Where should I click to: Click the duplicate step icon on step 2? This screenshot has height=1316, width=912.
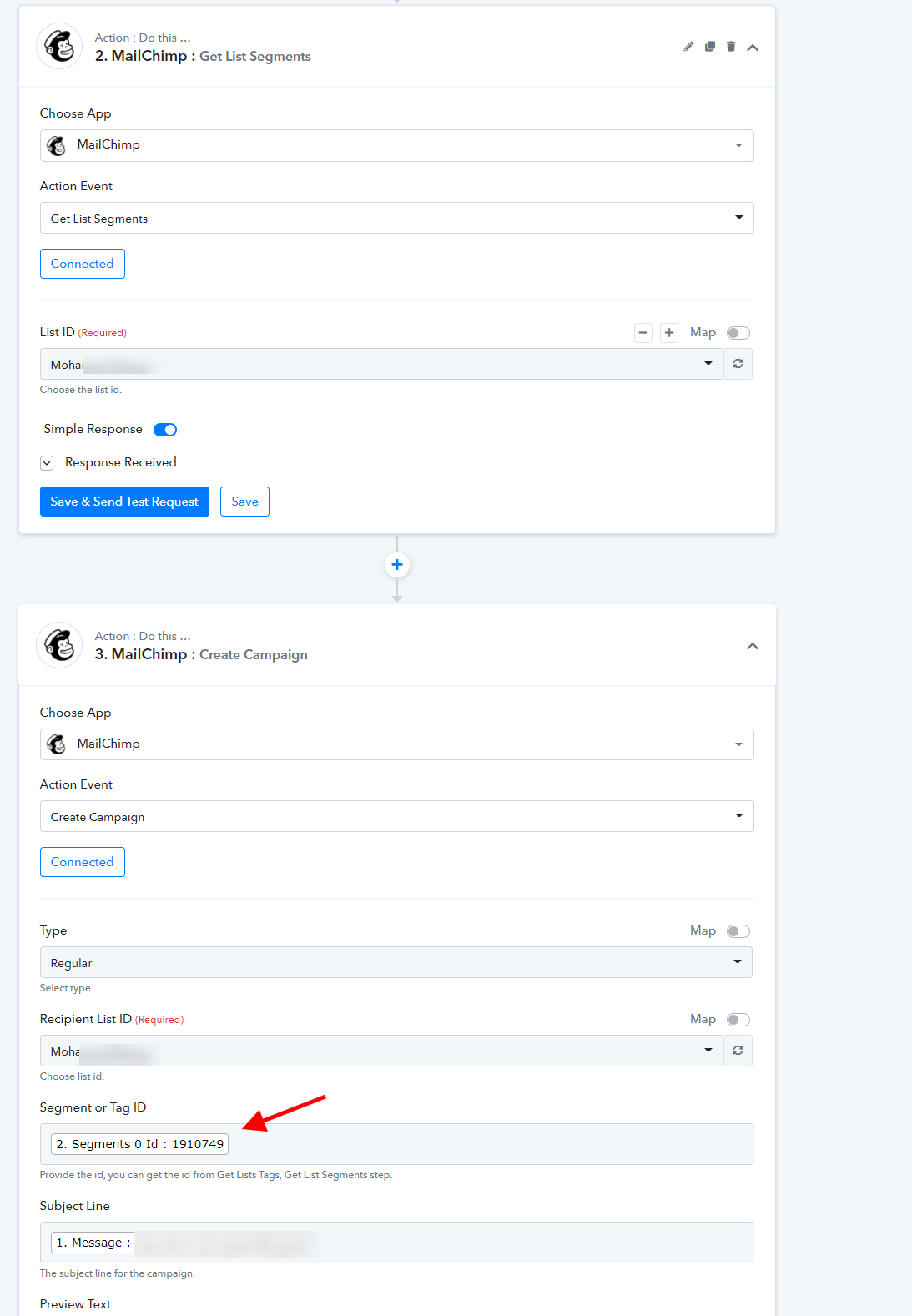710,47
